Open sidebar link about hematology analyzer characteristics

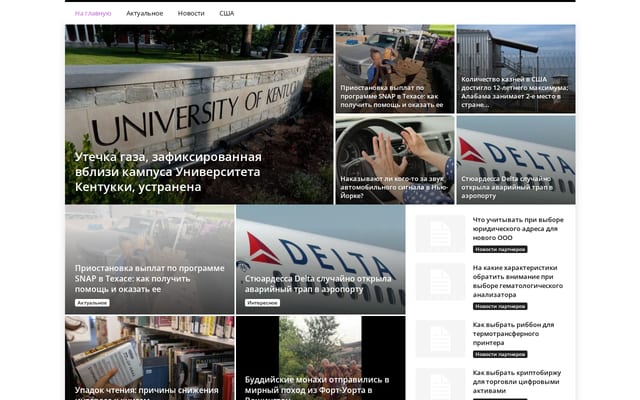(x=518, y=281)
